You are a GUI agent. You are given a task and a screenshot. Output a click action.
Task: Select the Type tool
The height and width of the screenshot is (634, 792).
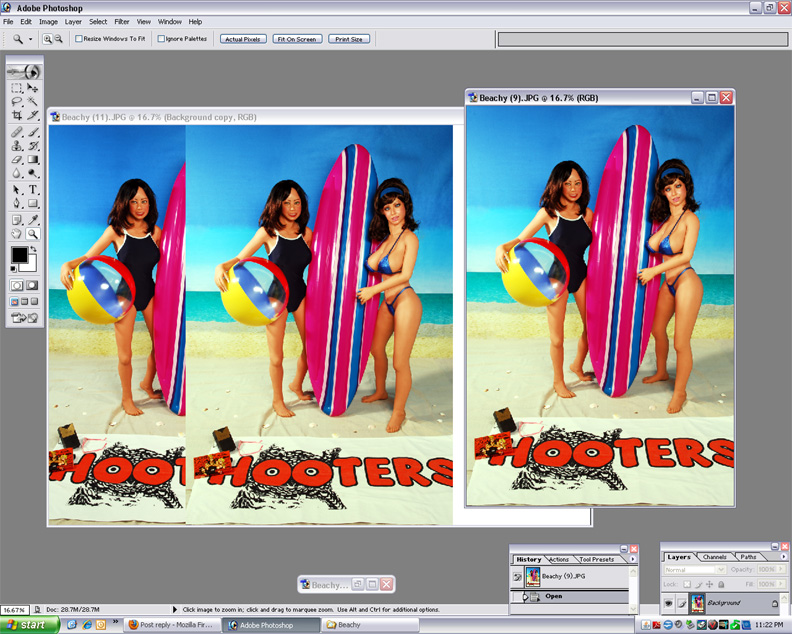(x=33, y=189)
